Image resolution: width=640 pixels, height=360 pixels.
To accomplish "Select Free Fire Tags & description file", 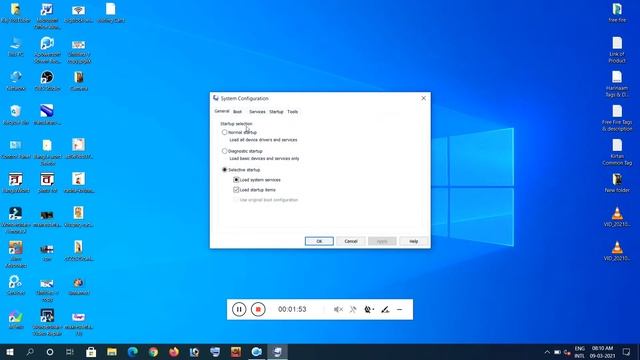I will point(617,118).
